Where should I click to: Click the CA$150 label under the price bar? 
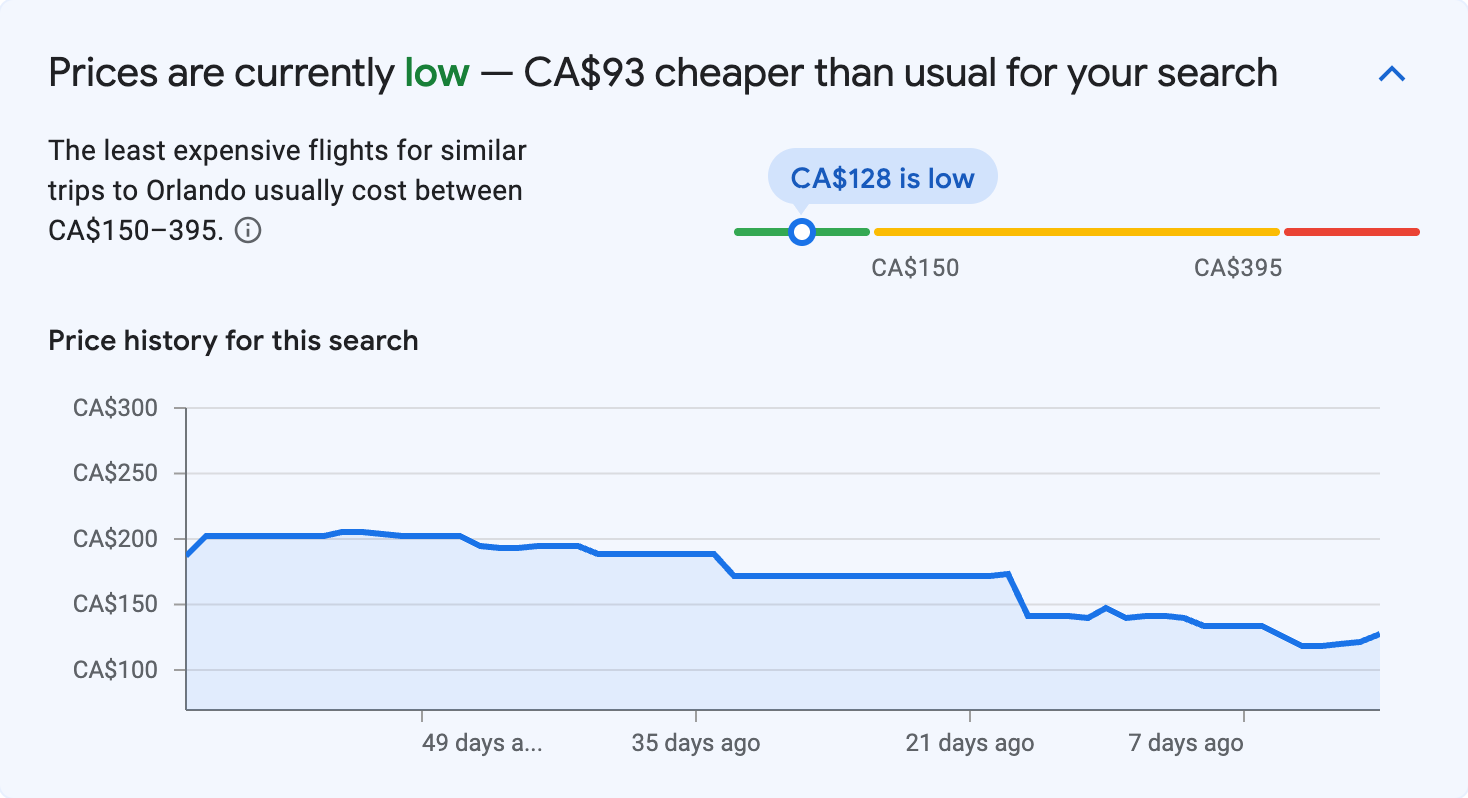pos(917,267)
